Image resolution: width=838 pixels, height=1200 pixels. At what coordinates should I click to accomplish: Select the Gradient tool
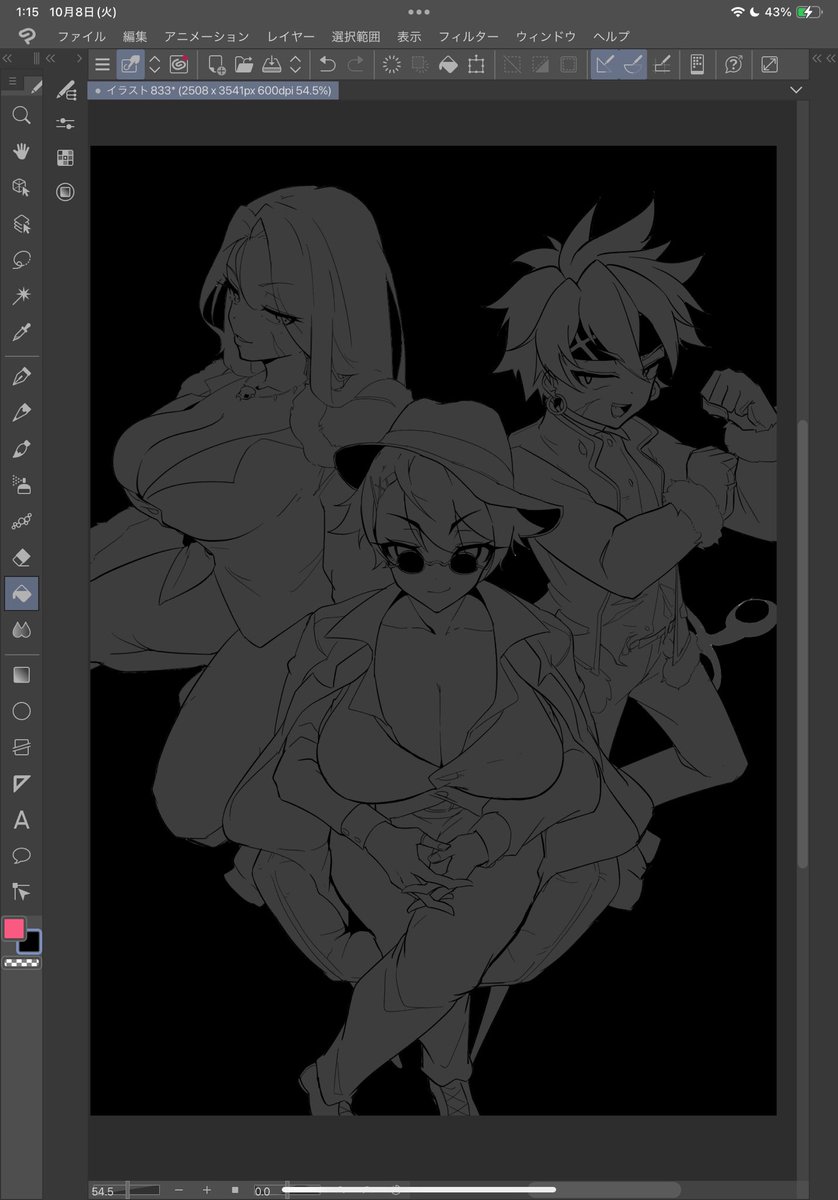21,675
